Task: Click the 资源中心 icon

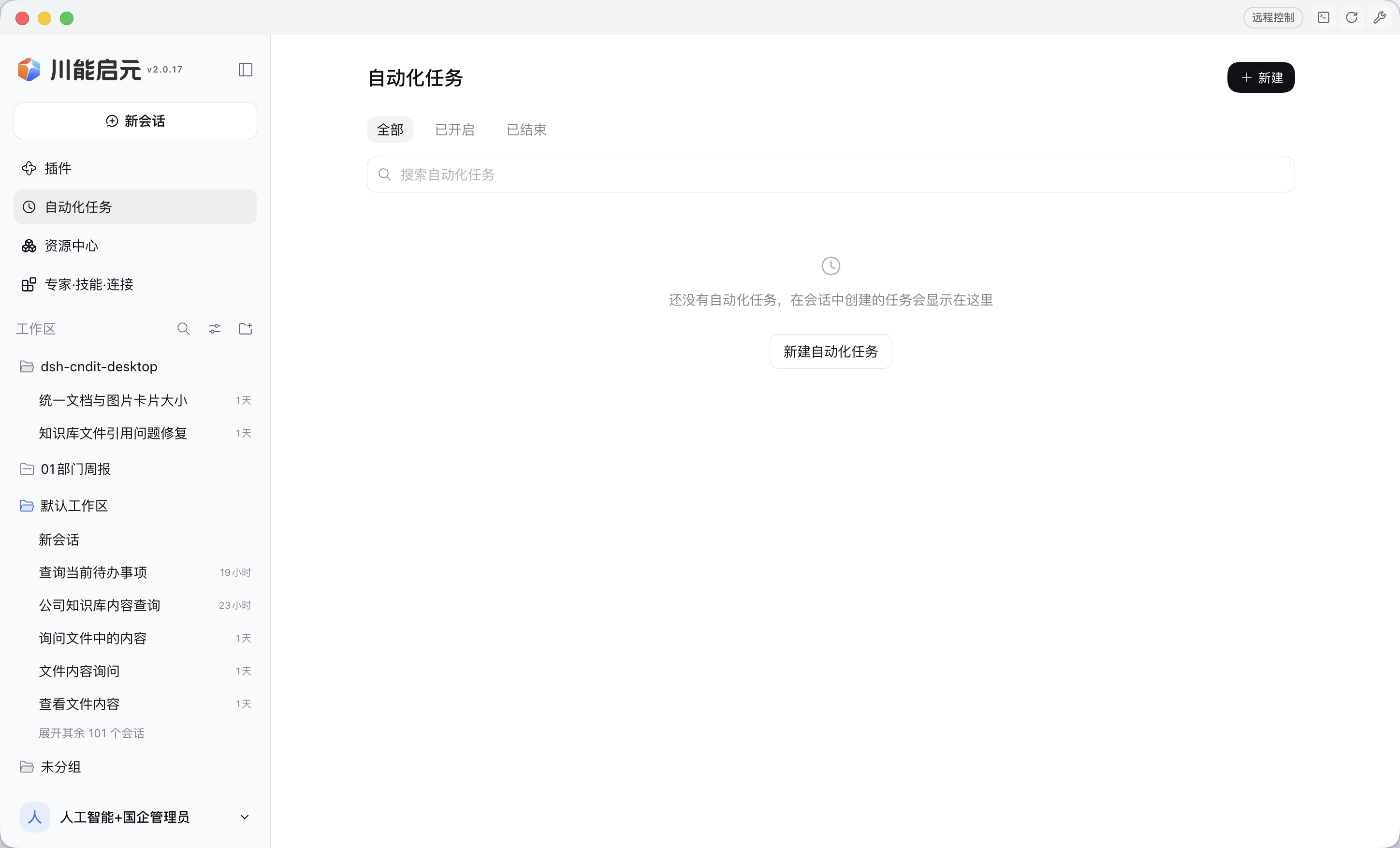Action: coord(29,246)
